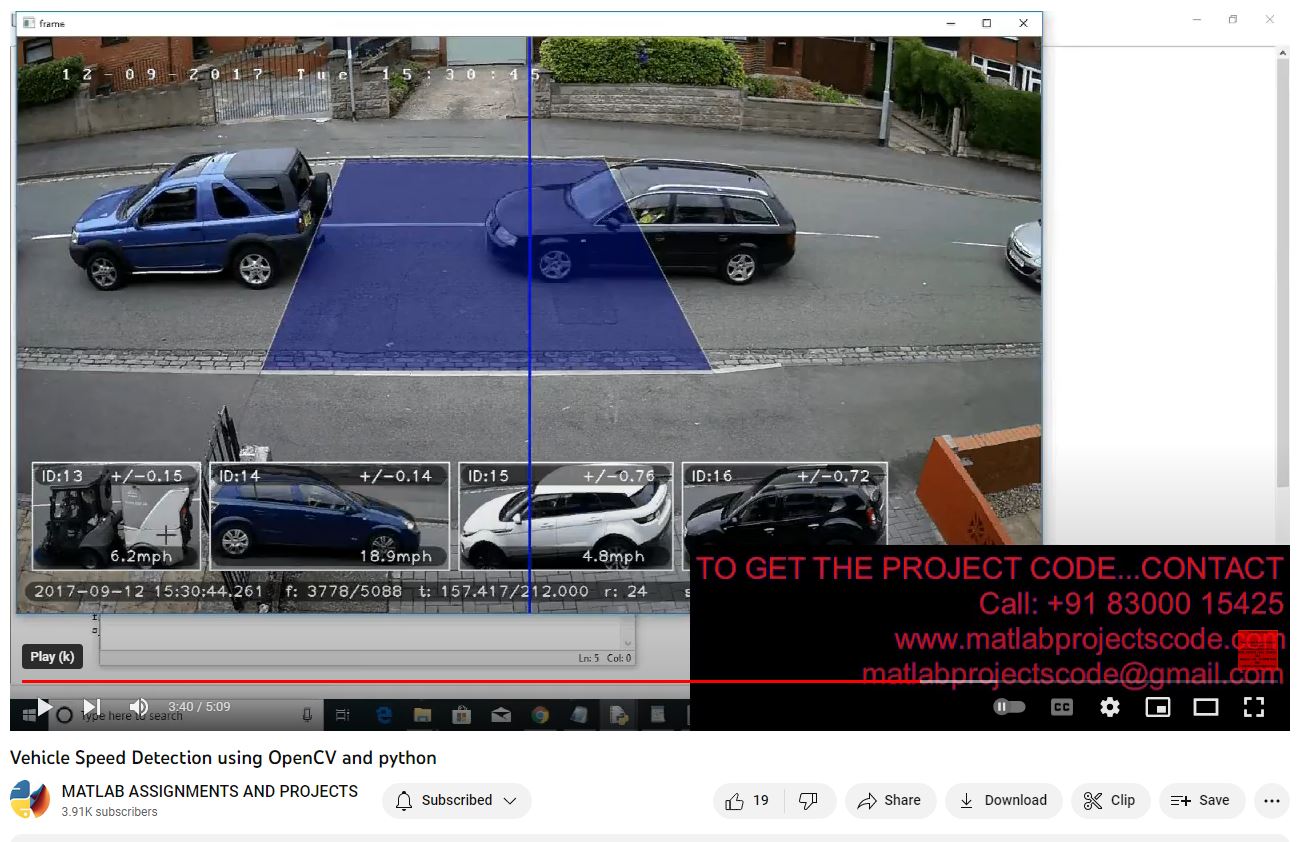Dislike the video with thumbs down

809,800
